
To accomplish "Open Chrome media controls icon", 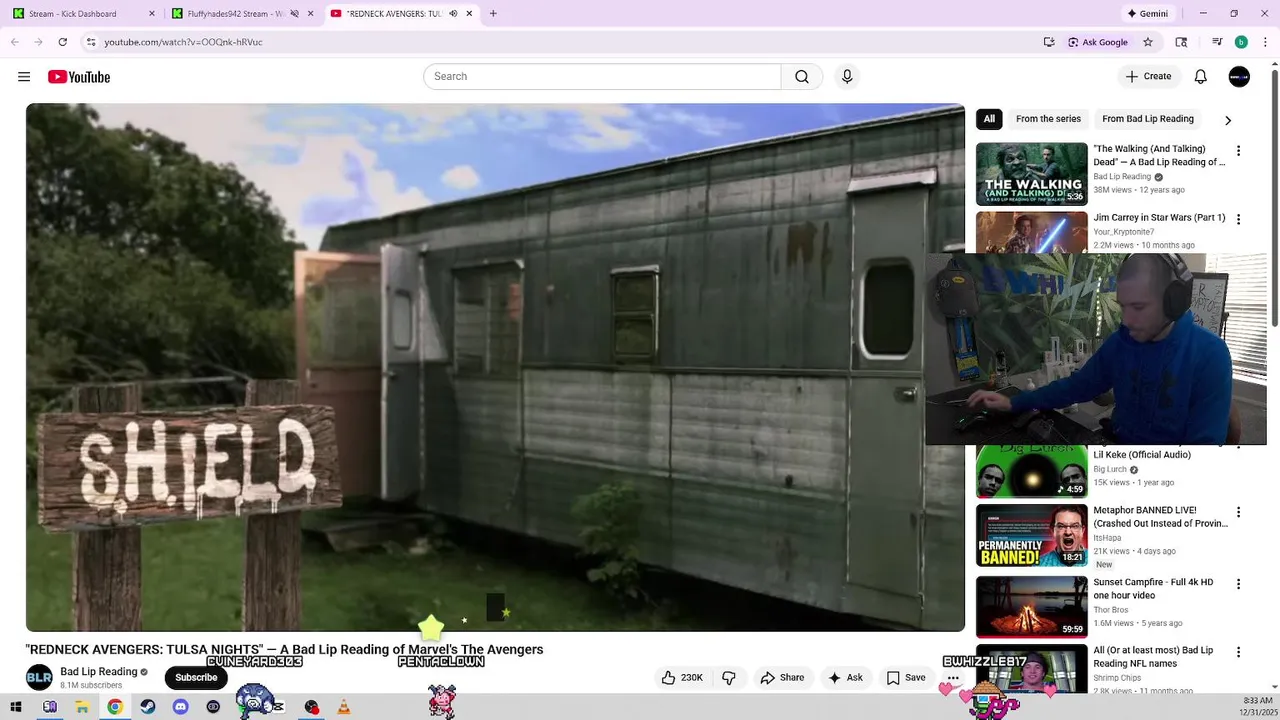I will 1217,42.
